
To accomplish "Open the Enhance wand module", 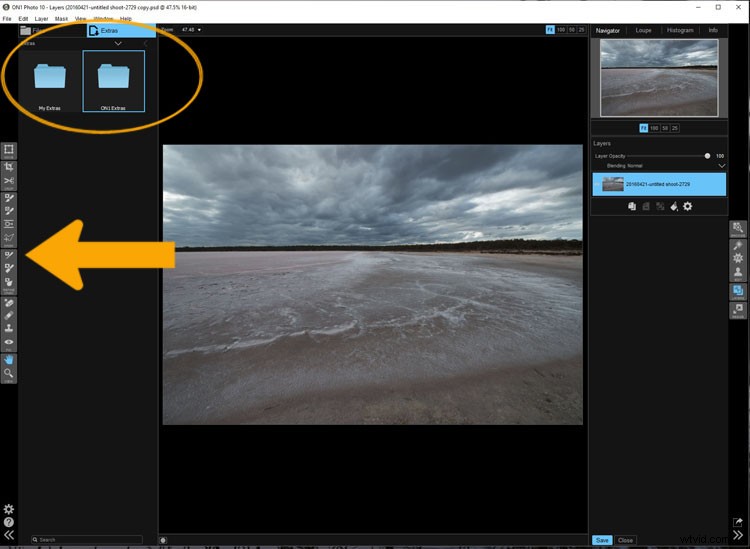I will click(738, 245).
